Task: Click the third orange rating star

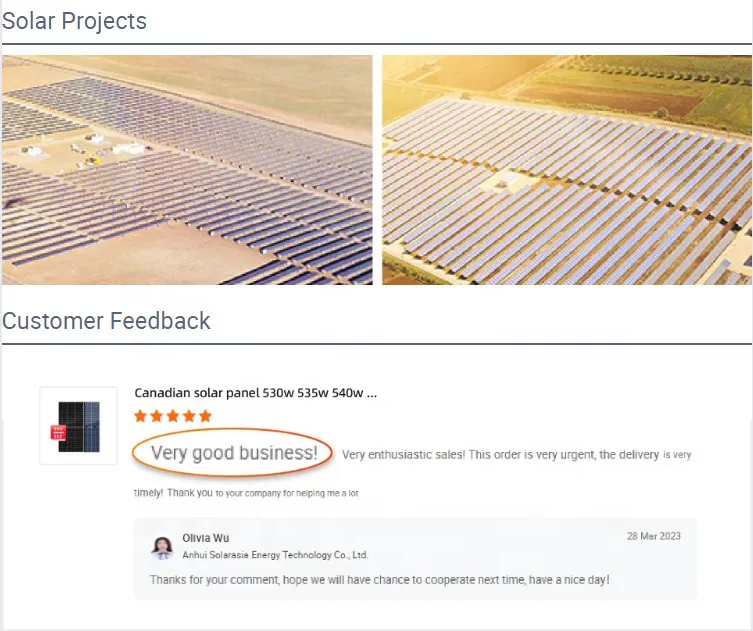Action: point(173,416)
